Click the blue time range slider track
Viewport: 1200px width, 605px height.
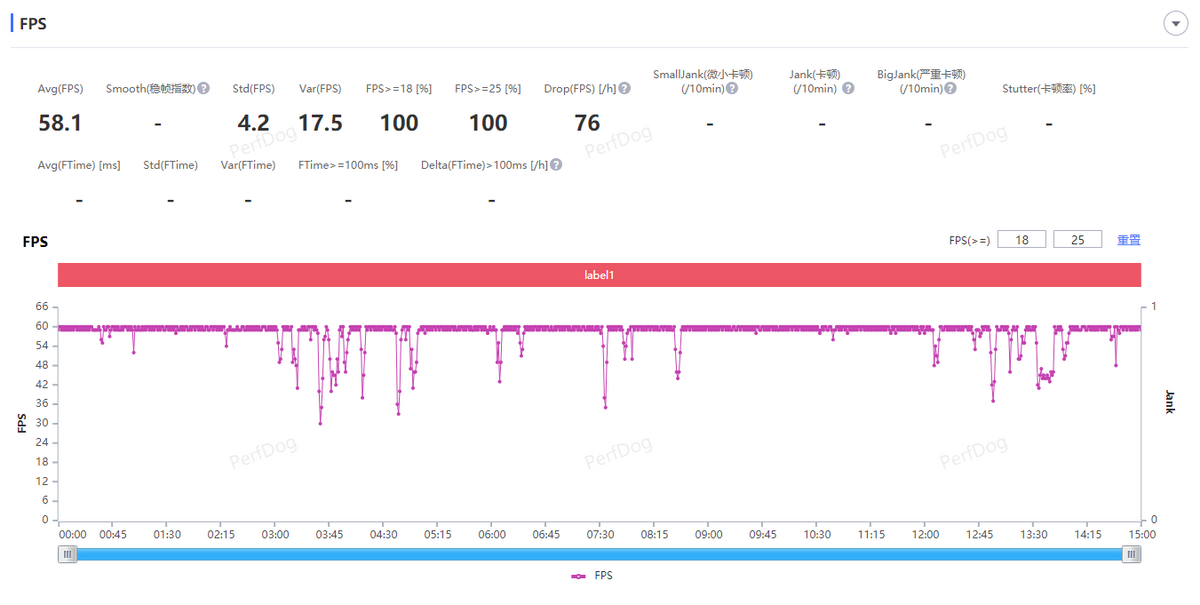599,554
